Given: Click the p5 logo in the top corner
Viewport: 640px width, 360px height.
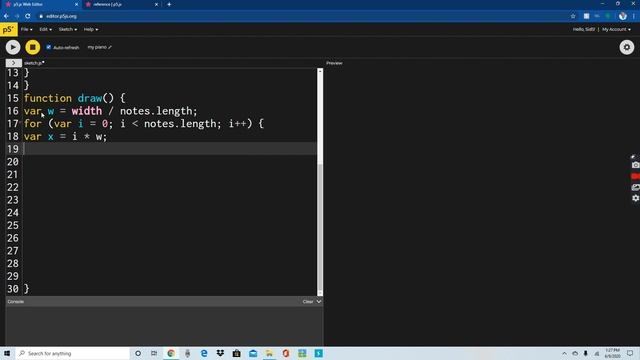Looking at the screenshot, I should coord(9,29).
